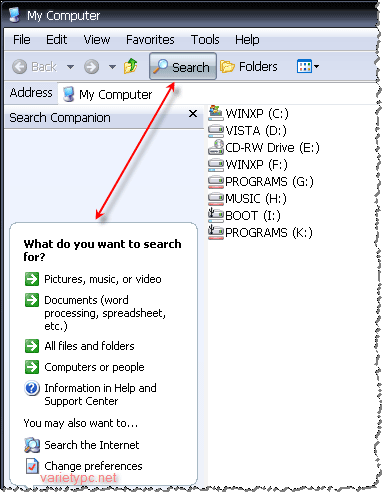Image resolution: width=382 pixels, height=492 pixels.
Task: Click green arrow for Pictures, music, or video
Action: (x=32, y=279)
